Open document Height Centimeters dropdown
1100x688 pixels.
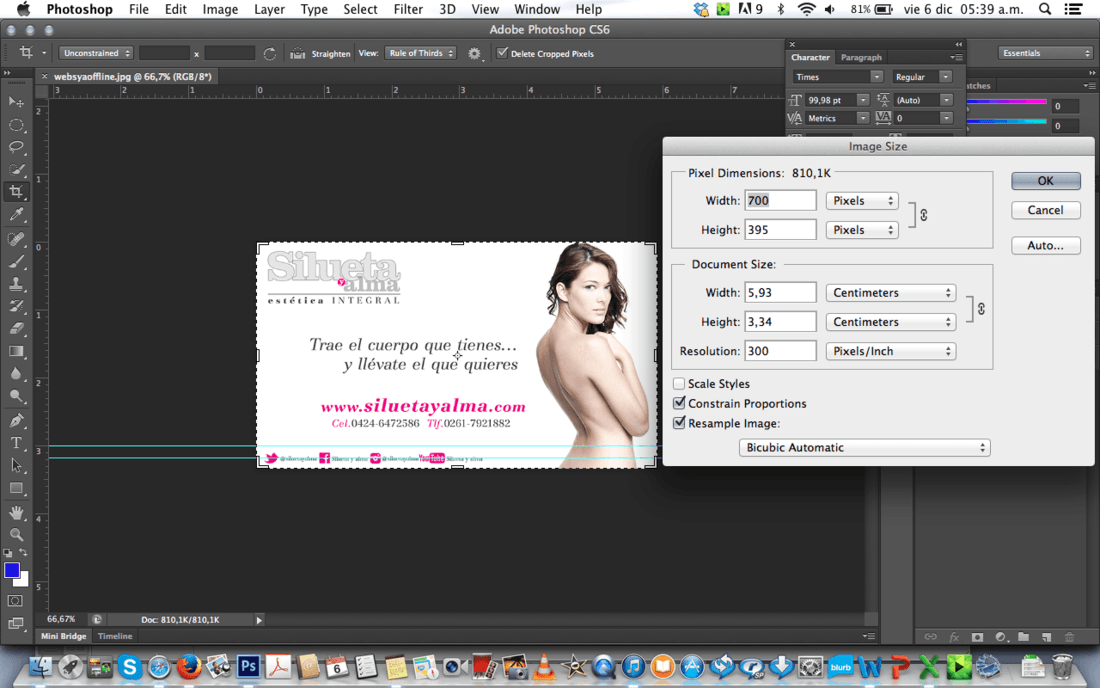click(x=891, y=322)
